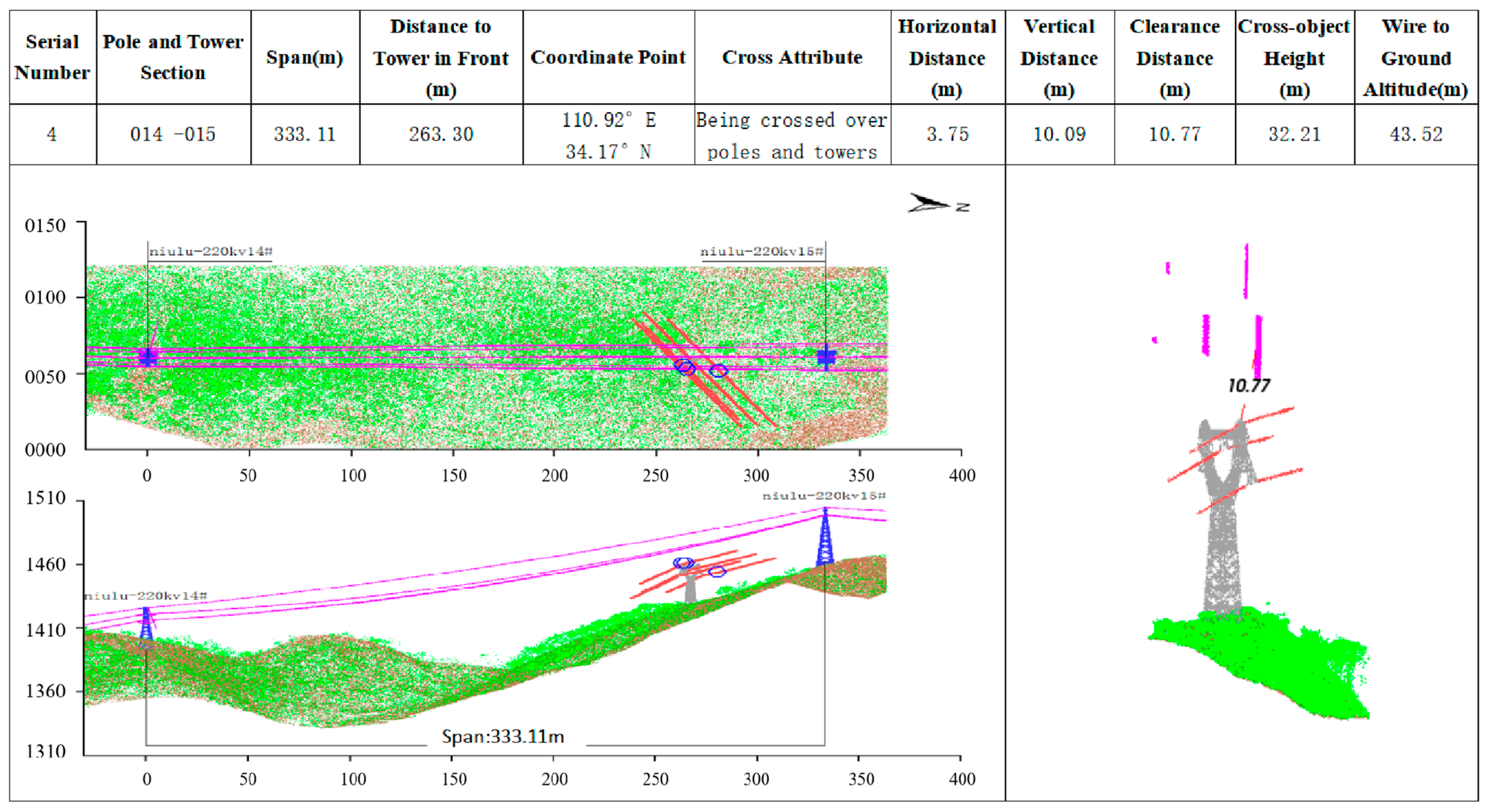
Task: Click blue tower marker at niulu-220kv15# top view
Action: point(826,357)
